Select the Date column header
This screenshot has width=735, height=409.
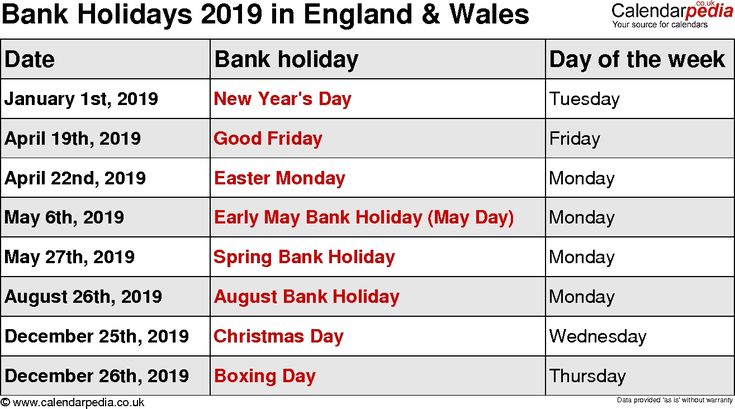pos(29,59)
